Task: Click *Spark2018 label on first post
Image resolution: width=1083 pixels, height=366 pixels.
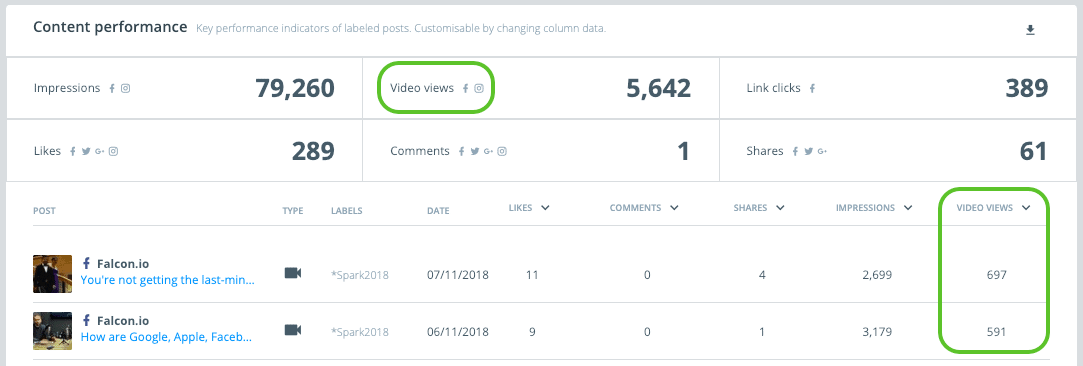Action: pos(360,275)
